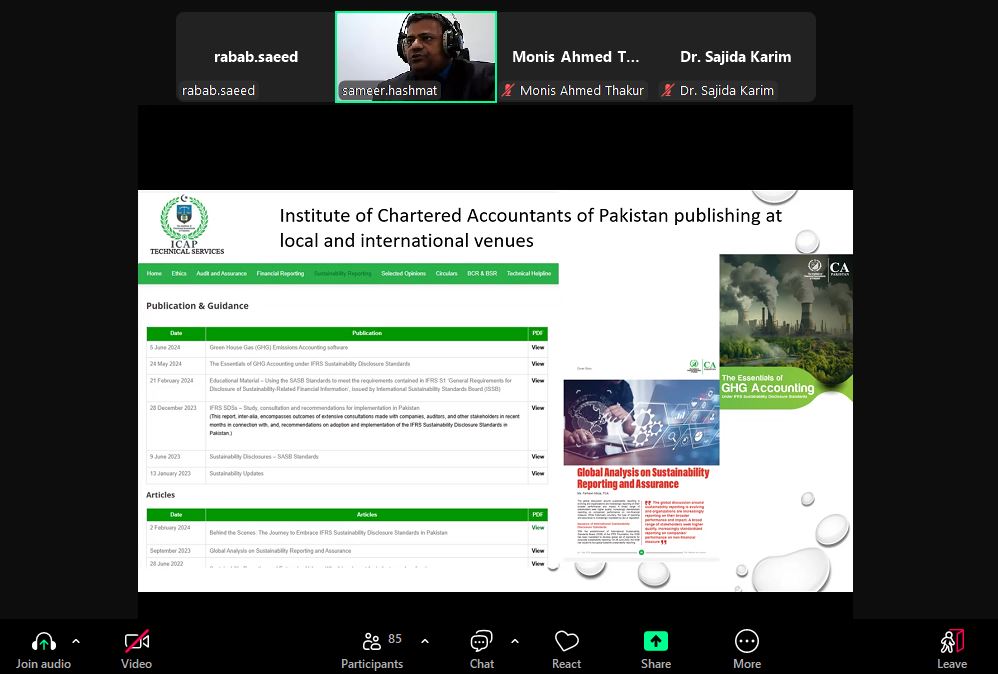The height and width of the screenshot is (674, 998).
Task: Expand the Participants options chevron
Action: [425, 642]
